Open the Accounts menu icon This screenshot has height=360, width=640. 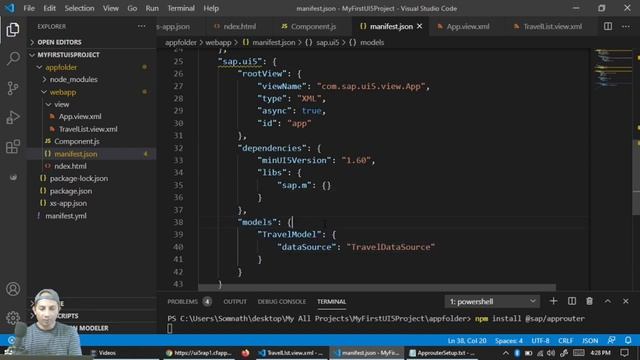pos(13,289)
